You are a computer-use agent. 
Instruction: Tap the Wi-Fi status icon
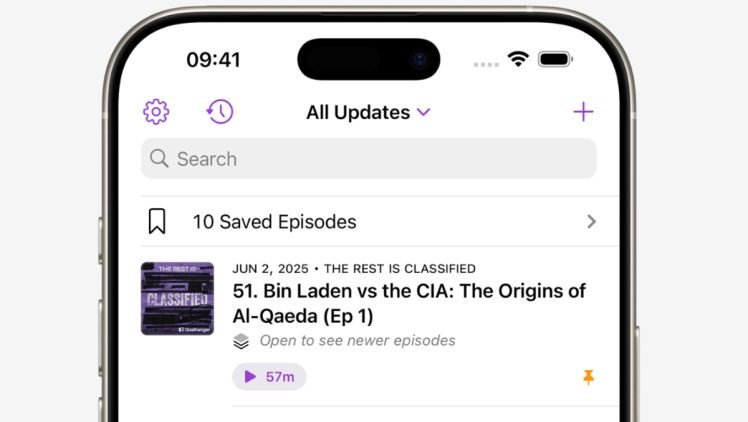pos(518,59)
